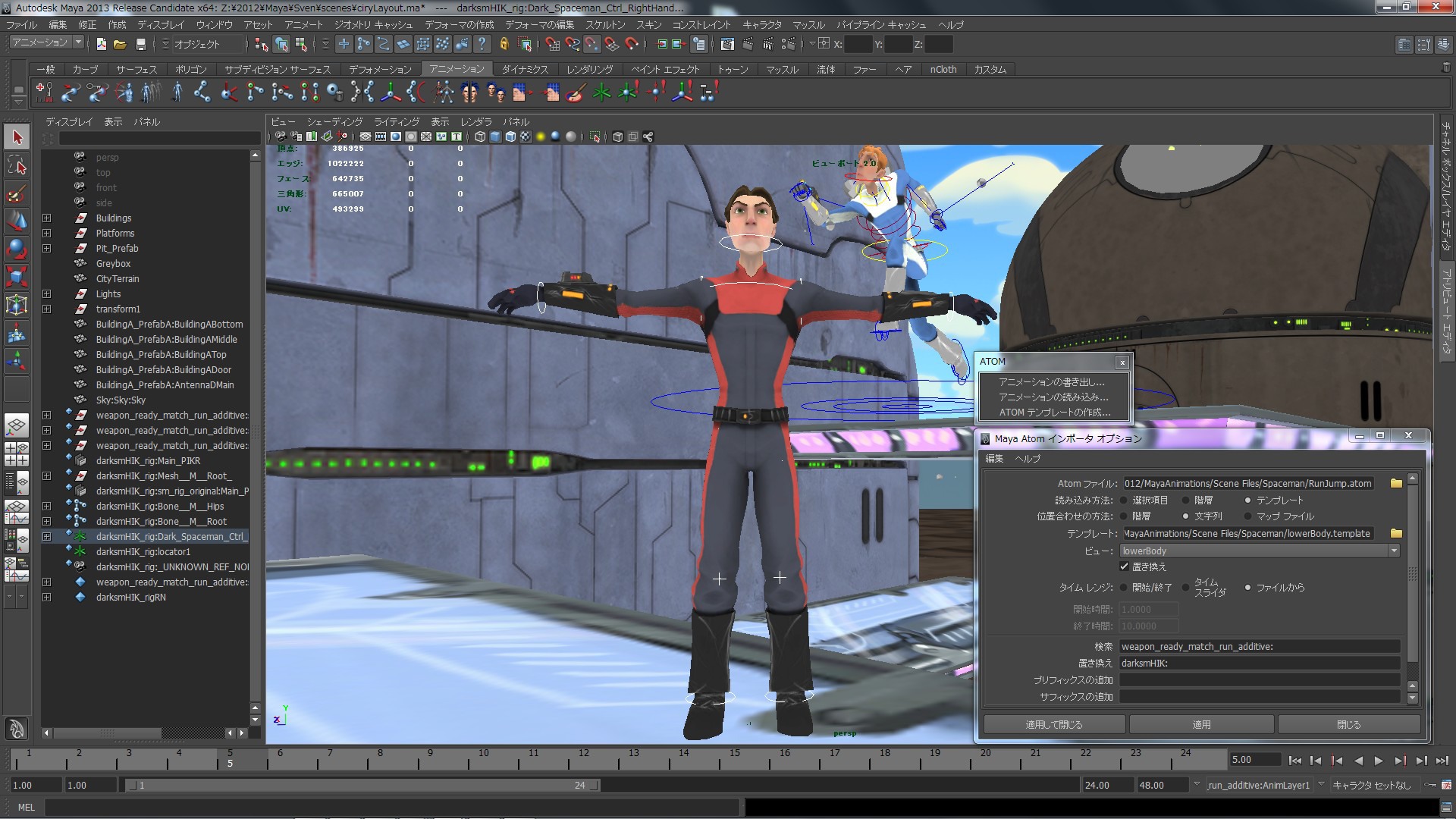The image size is (1456, 819).
Task: Pick the Scale tool cube icon
Action: tap(17, 276)
